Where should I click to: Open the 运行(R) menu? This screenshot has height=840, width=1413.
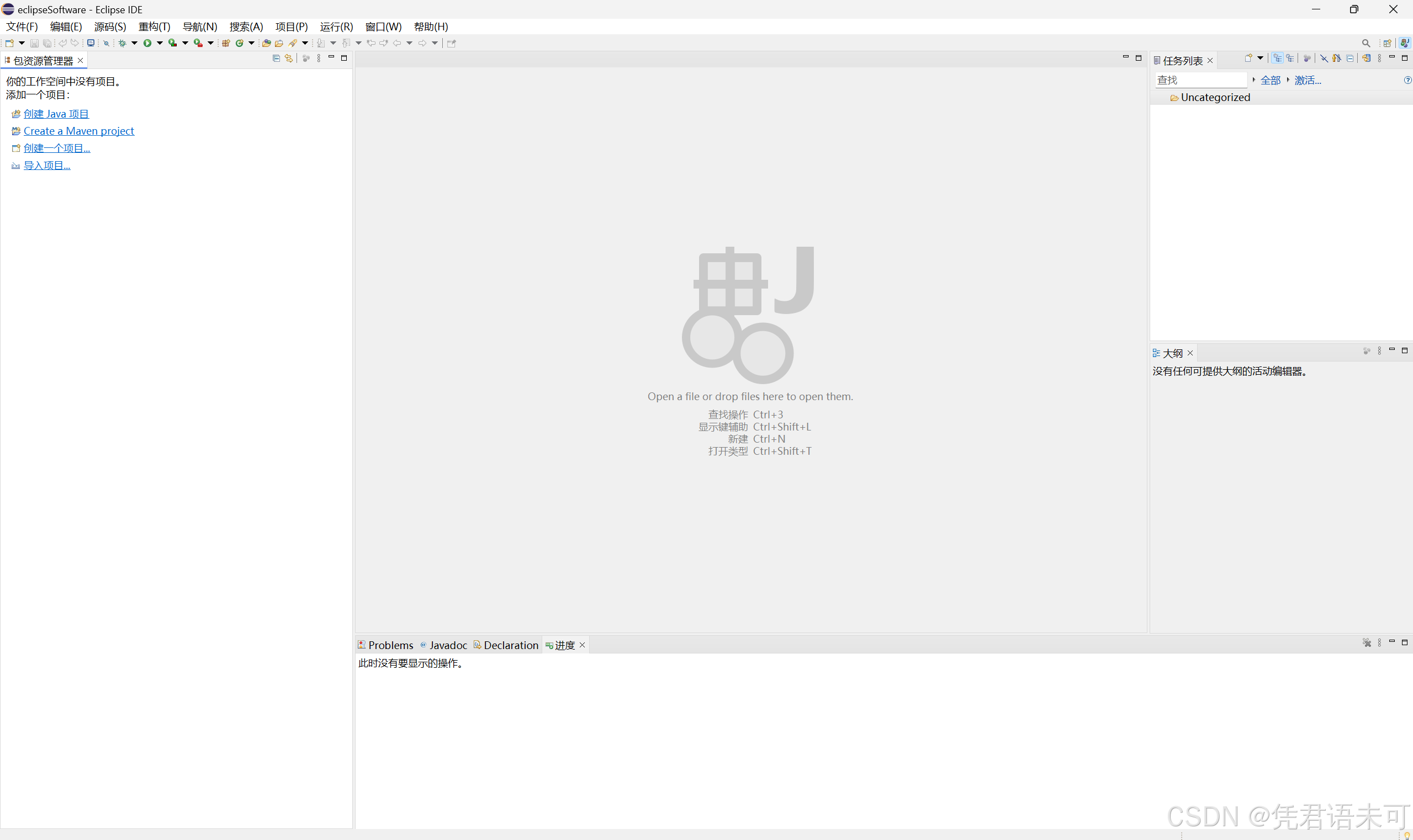336,26
